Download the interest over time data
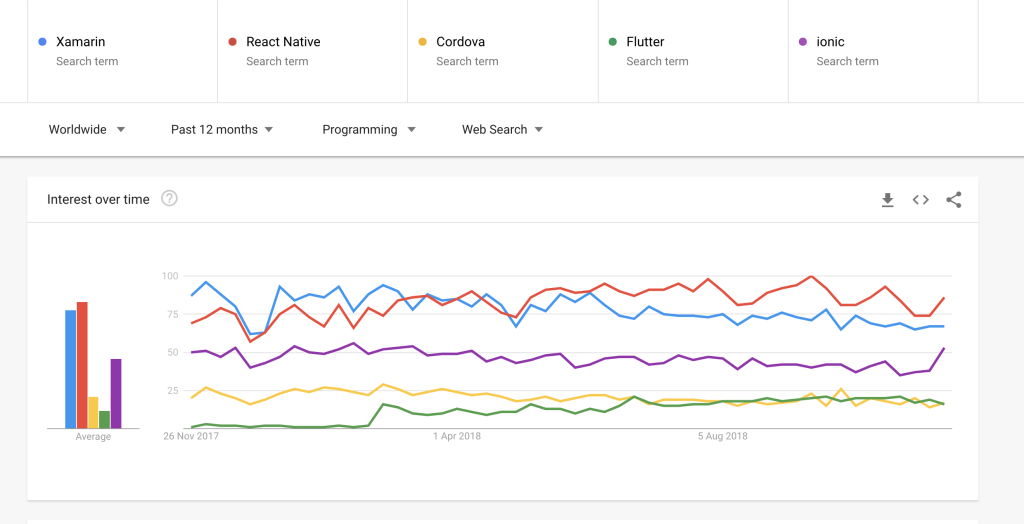The image size is (1024, 524). (x=887, y=200)
